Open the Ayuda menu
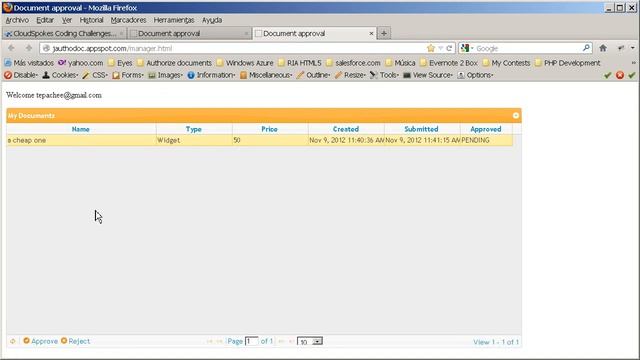Viewport: 640px width, 360px height. pos(212,20)
